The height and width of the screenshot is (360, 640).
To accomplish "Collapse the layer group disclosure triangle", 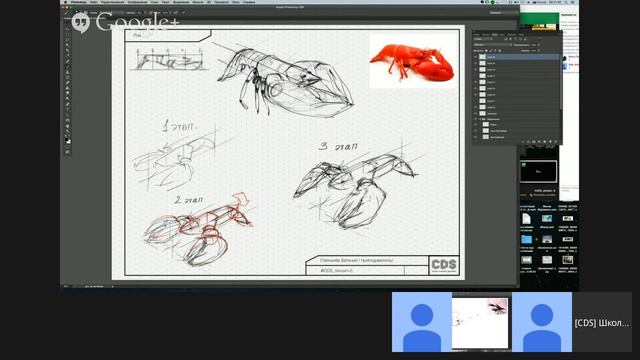I will pos(480,119).
